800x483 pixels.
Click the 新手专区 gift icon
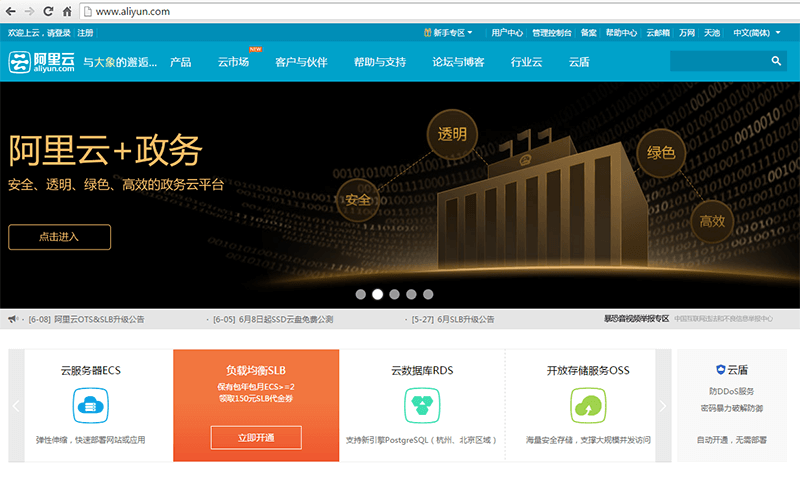coord(428,33)
